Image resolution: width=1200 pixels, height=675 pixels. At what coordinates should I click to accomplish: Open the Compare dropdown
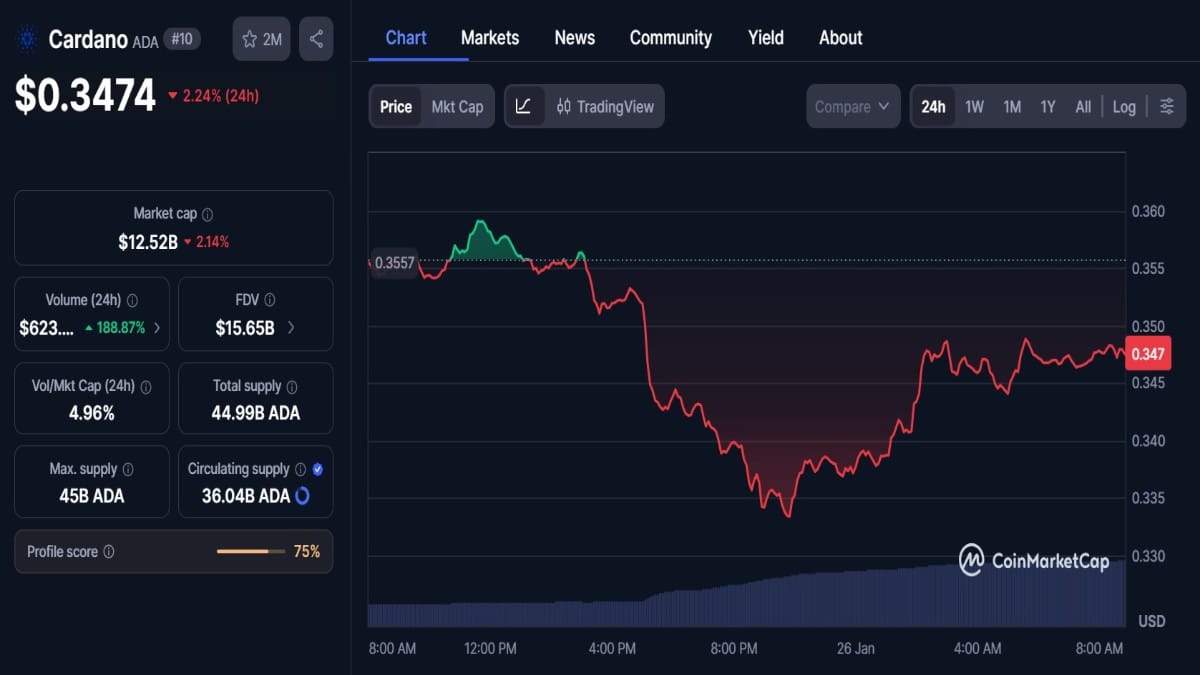click(852, 106)
